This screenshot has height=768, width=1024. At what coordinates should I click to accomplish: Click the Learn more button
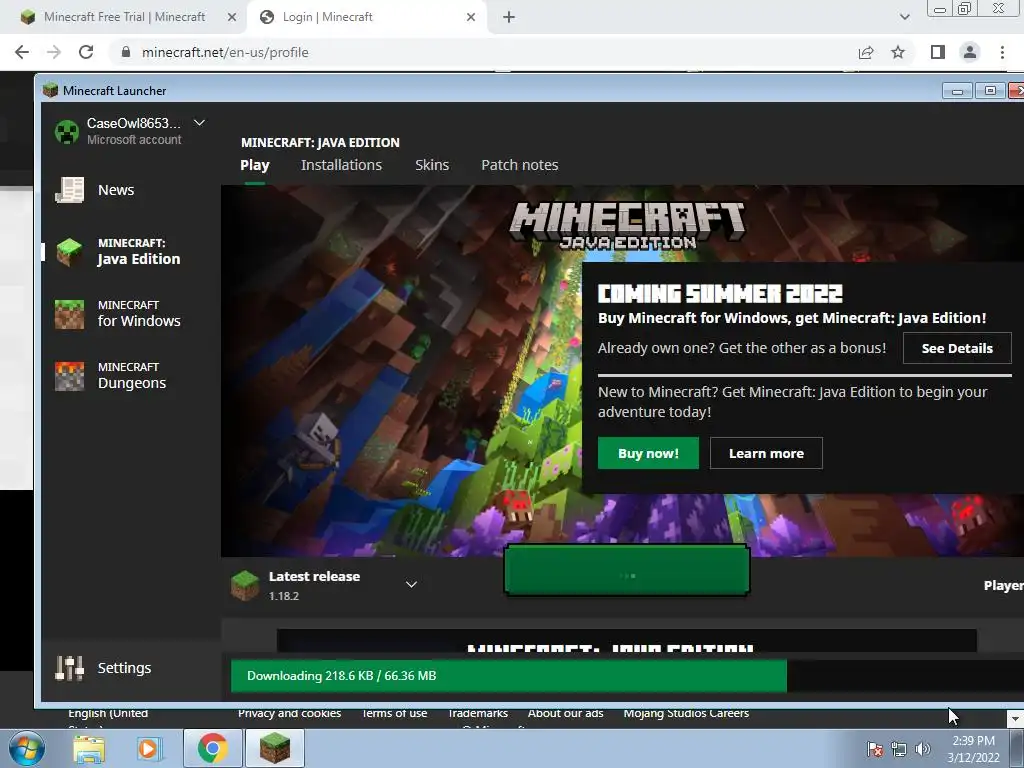click(x=766, y=453)
